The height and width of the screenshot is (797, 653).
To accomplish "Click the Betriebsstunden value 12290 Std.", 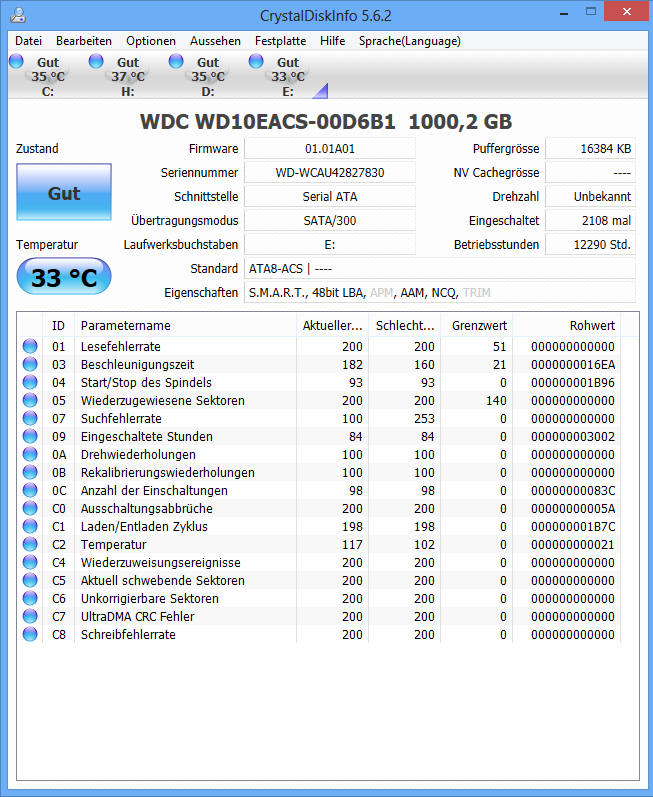I will pyautogui.click(x=590, y=244).
